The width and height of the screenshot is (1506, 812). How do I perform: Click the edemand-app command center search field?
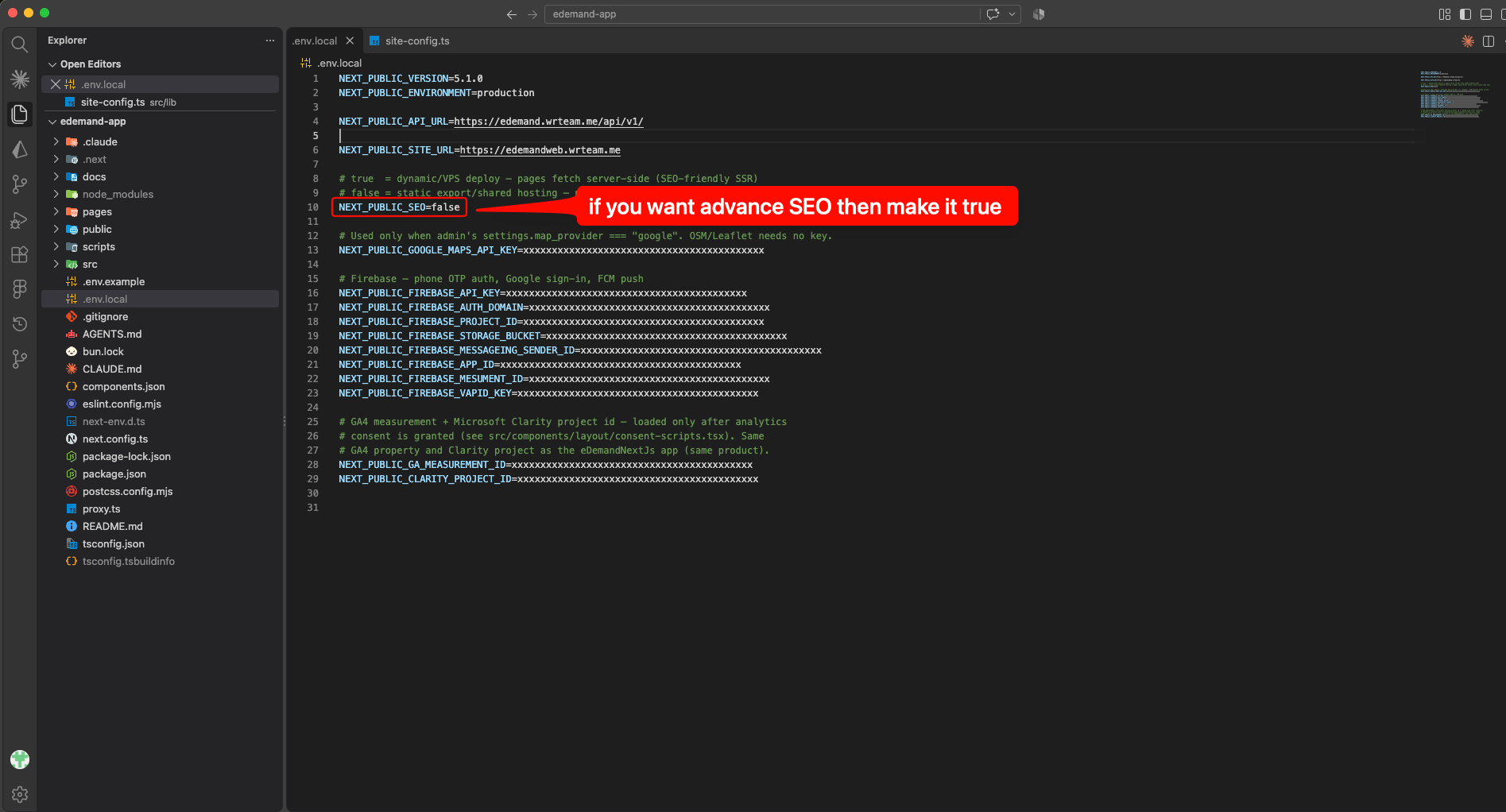tap(761, 14)
